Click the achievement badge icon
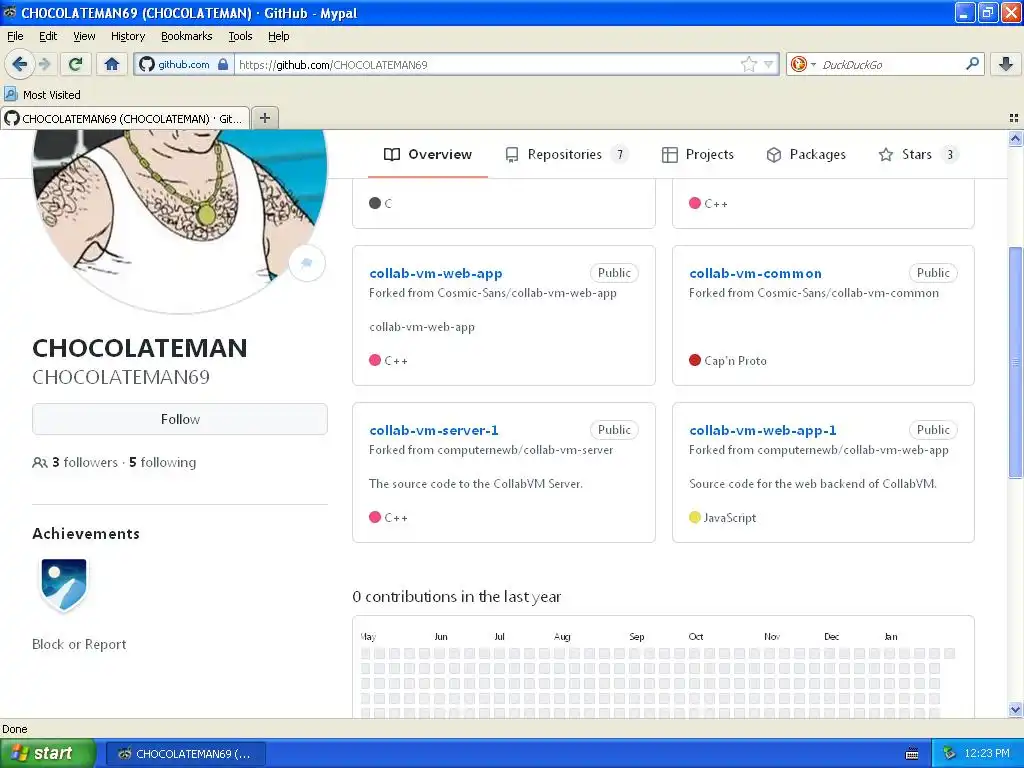This screenshot has width=1024, height=768. (x=63, y=584)
